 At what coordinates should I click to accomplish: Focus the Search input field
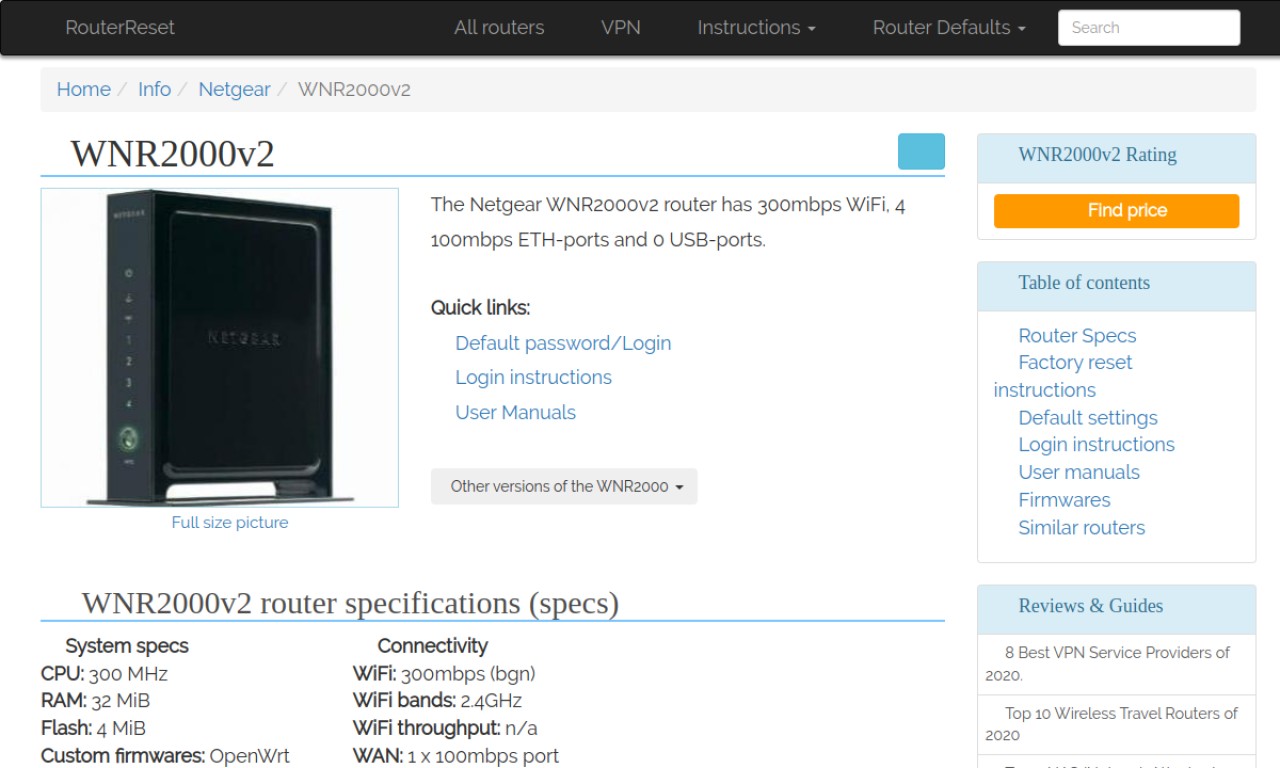(x=1149, y=28)
